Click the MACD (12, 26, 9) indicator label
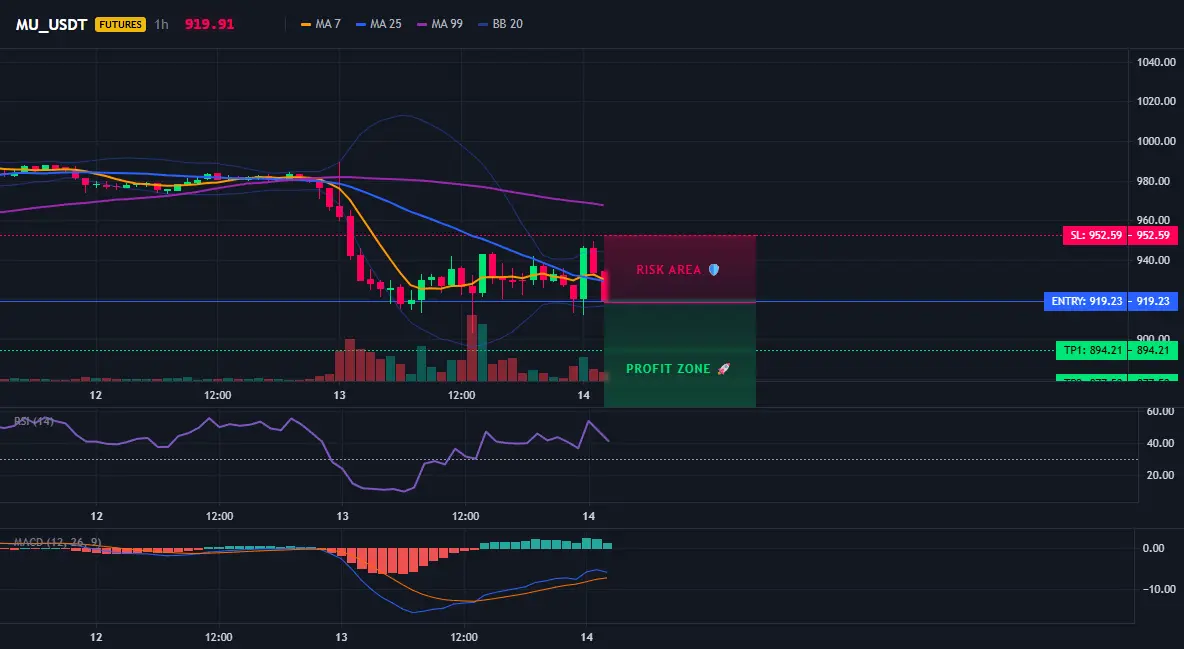 click(57, 542)
